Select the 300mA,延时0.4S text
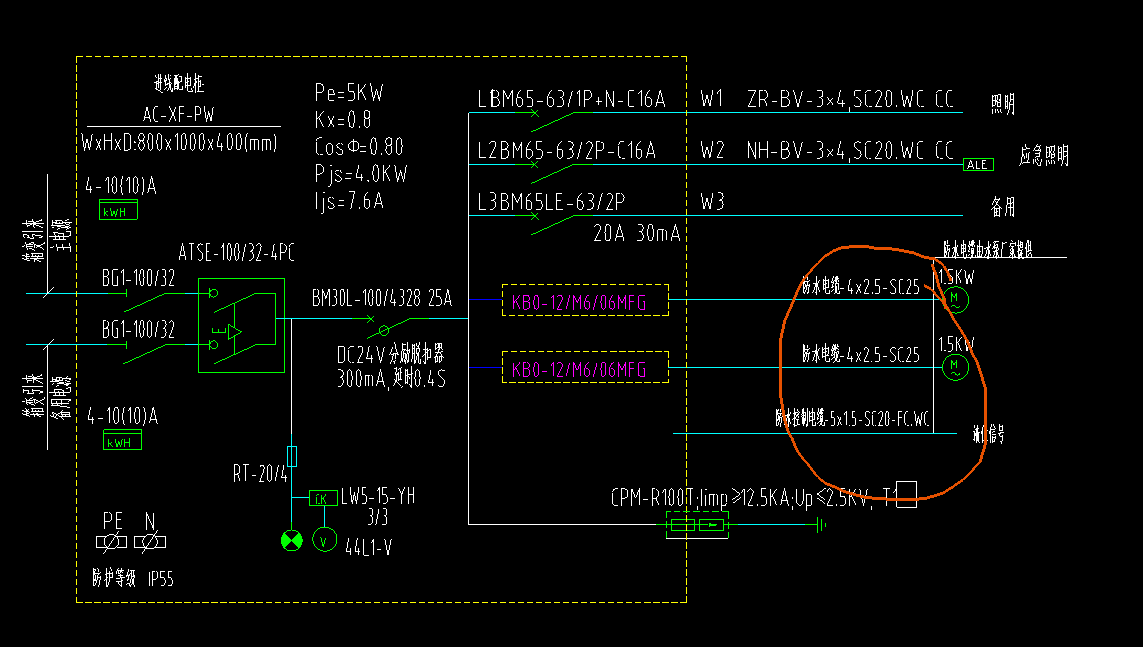The image size is (1143, 647). click(x=391, y=379)
